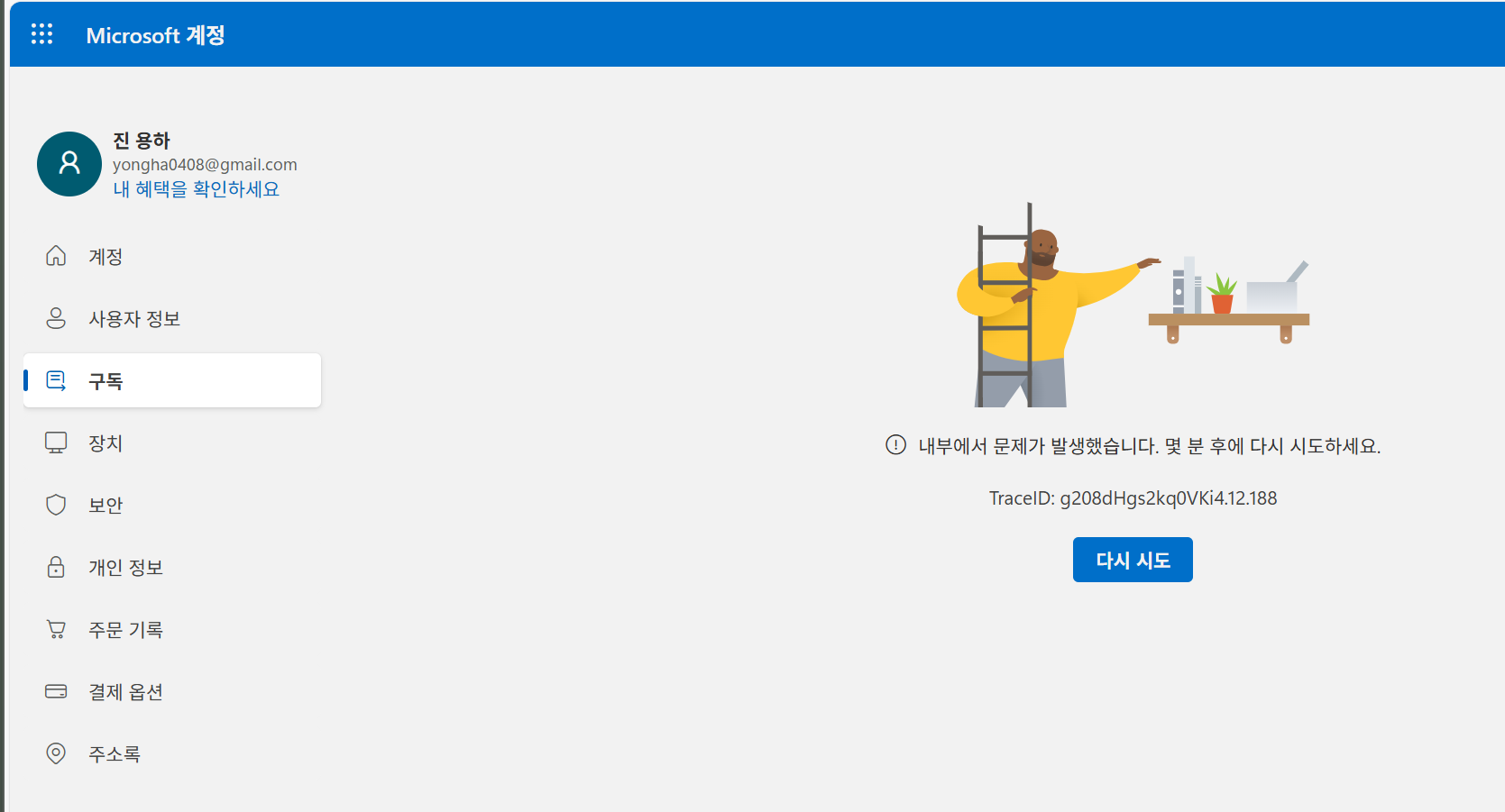This screenshot has width=1505, height=812.
Task: Select the lock icon beside 개인 정보
Action: [56, 567]
